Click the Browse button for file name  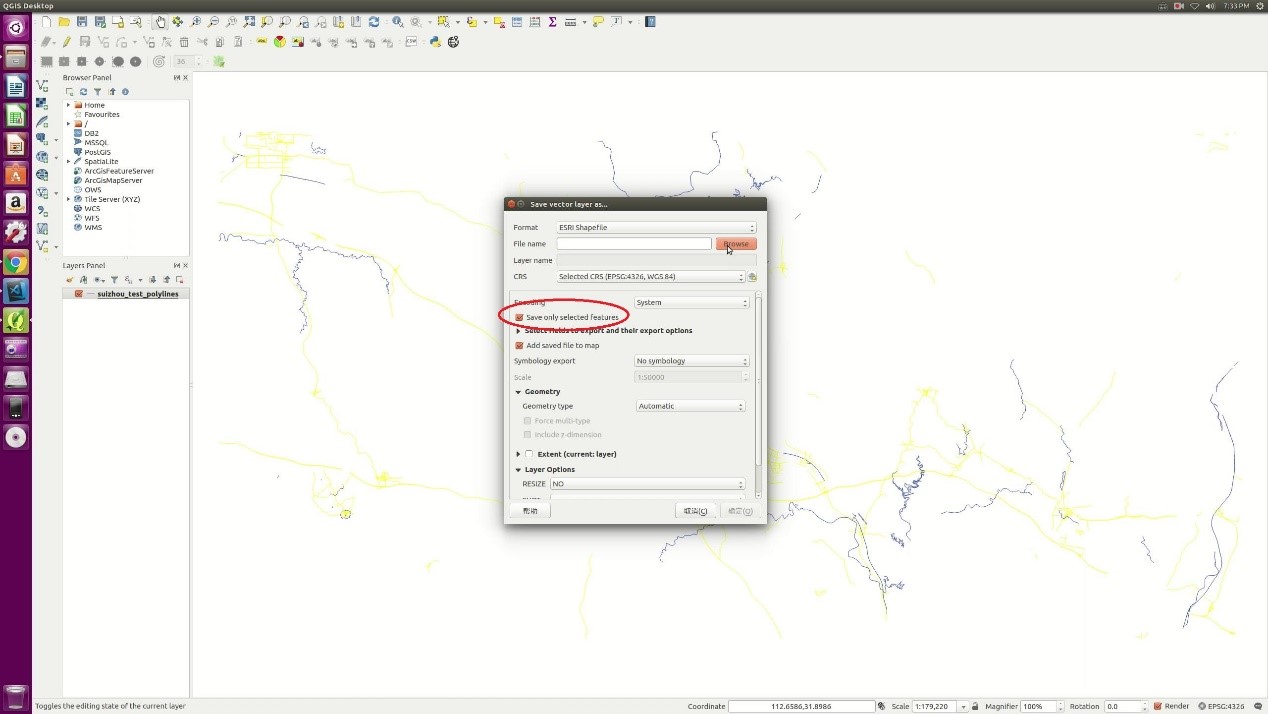[736, 244]
